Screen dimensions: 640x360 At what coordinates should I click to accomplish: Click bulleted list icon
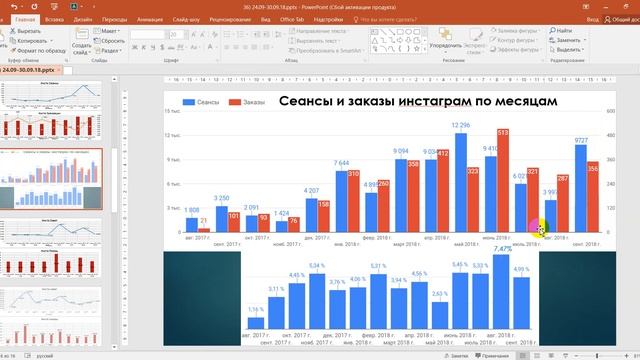(x=228, y=35)
